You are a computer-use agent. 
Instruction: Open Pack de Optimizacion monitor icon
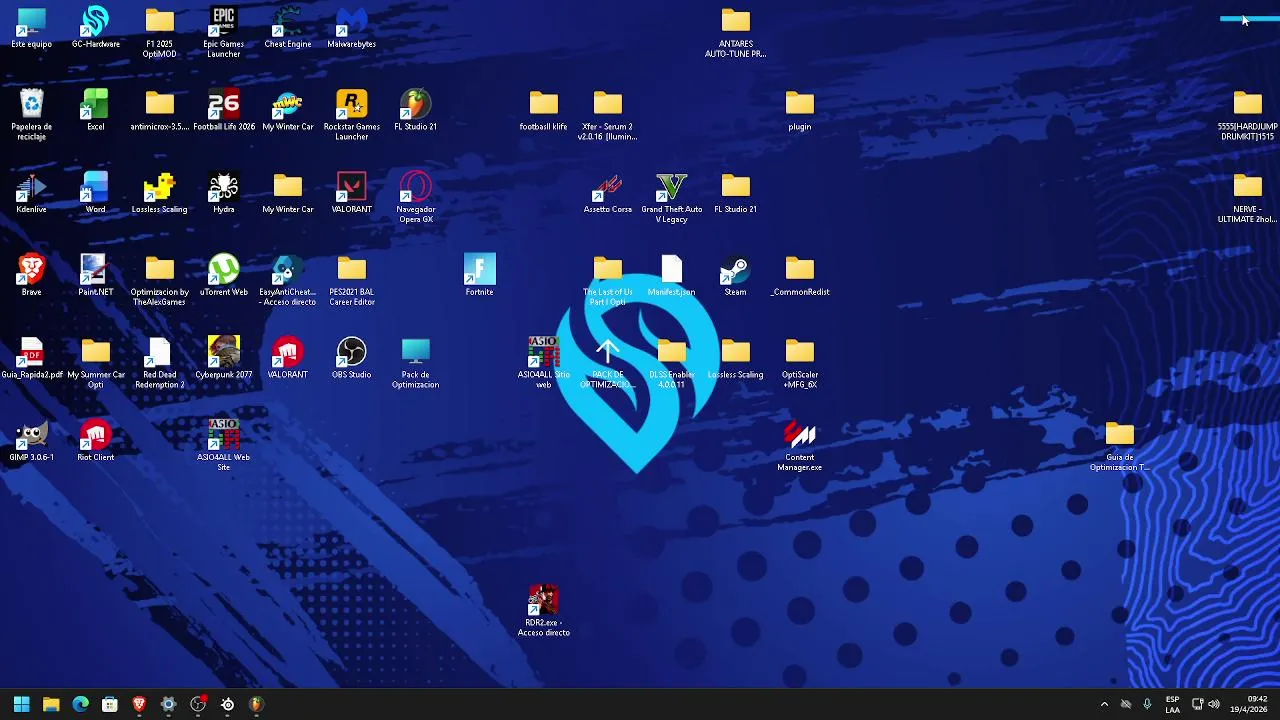click(415, 363)
